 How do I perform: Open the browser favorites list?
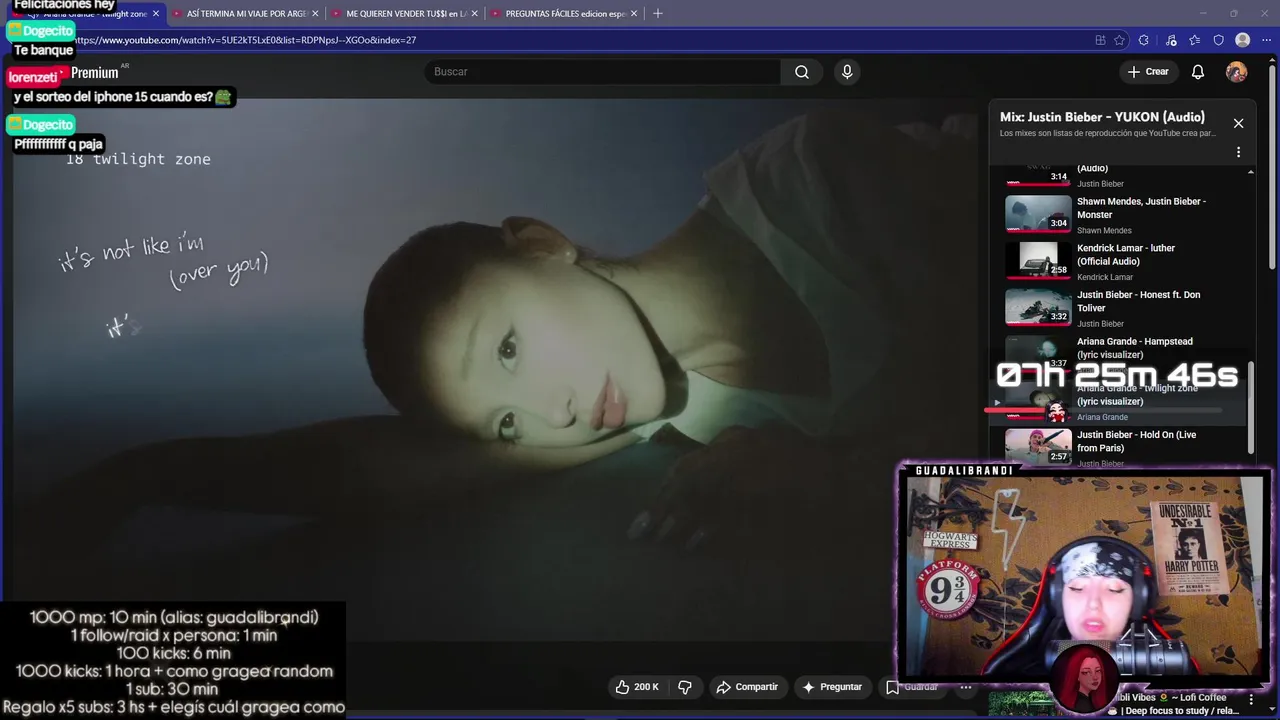click(1194, 40)
